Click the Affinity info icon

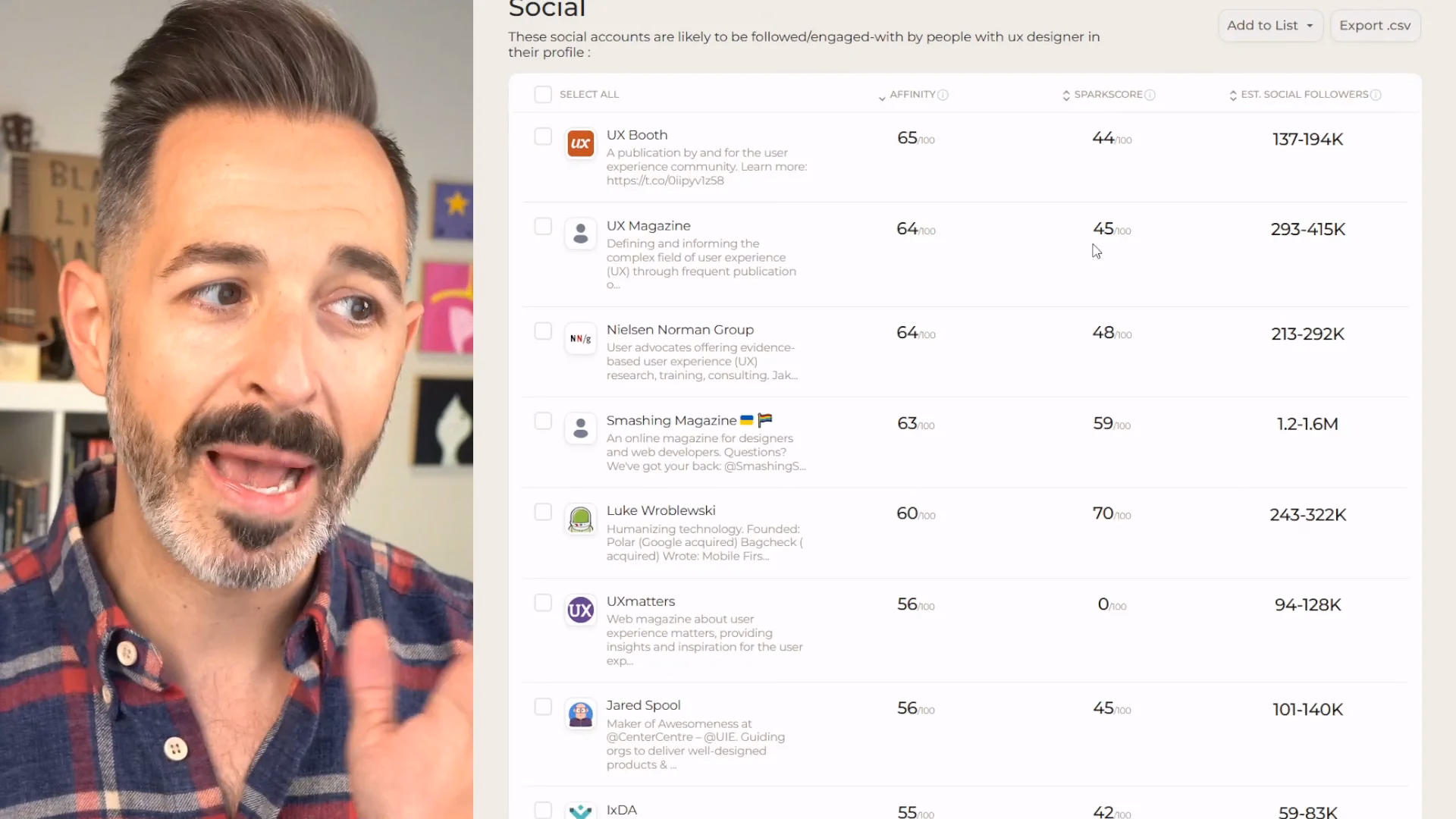click(x=943, y=95)
